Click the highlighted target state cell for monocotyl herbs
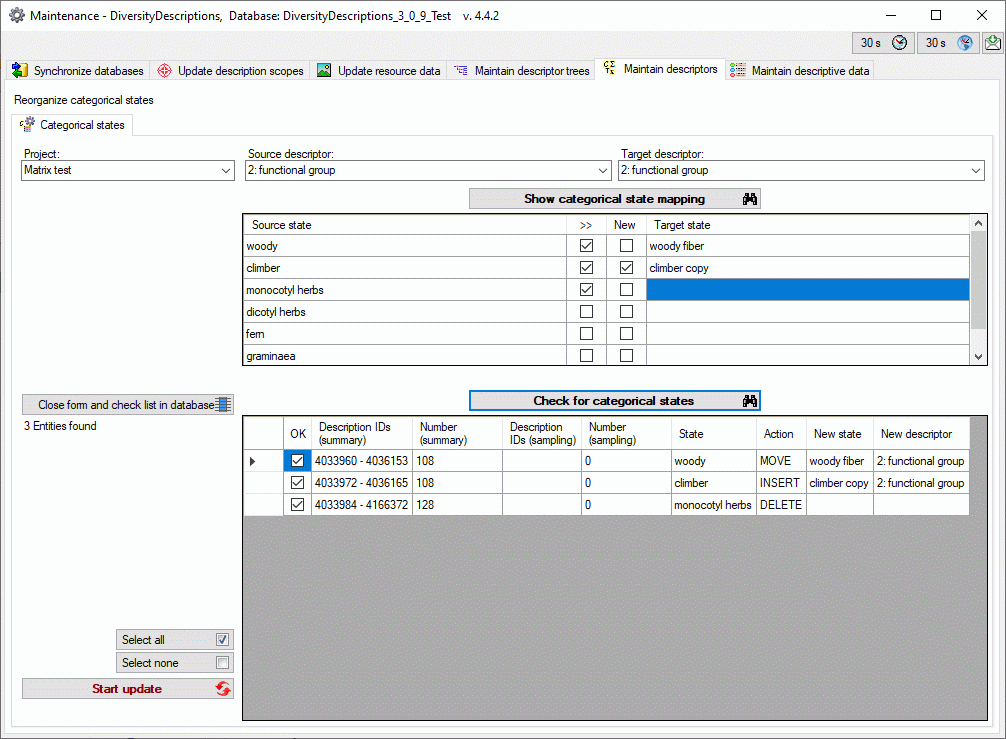Screen dimensions: 1006x739 808,289
